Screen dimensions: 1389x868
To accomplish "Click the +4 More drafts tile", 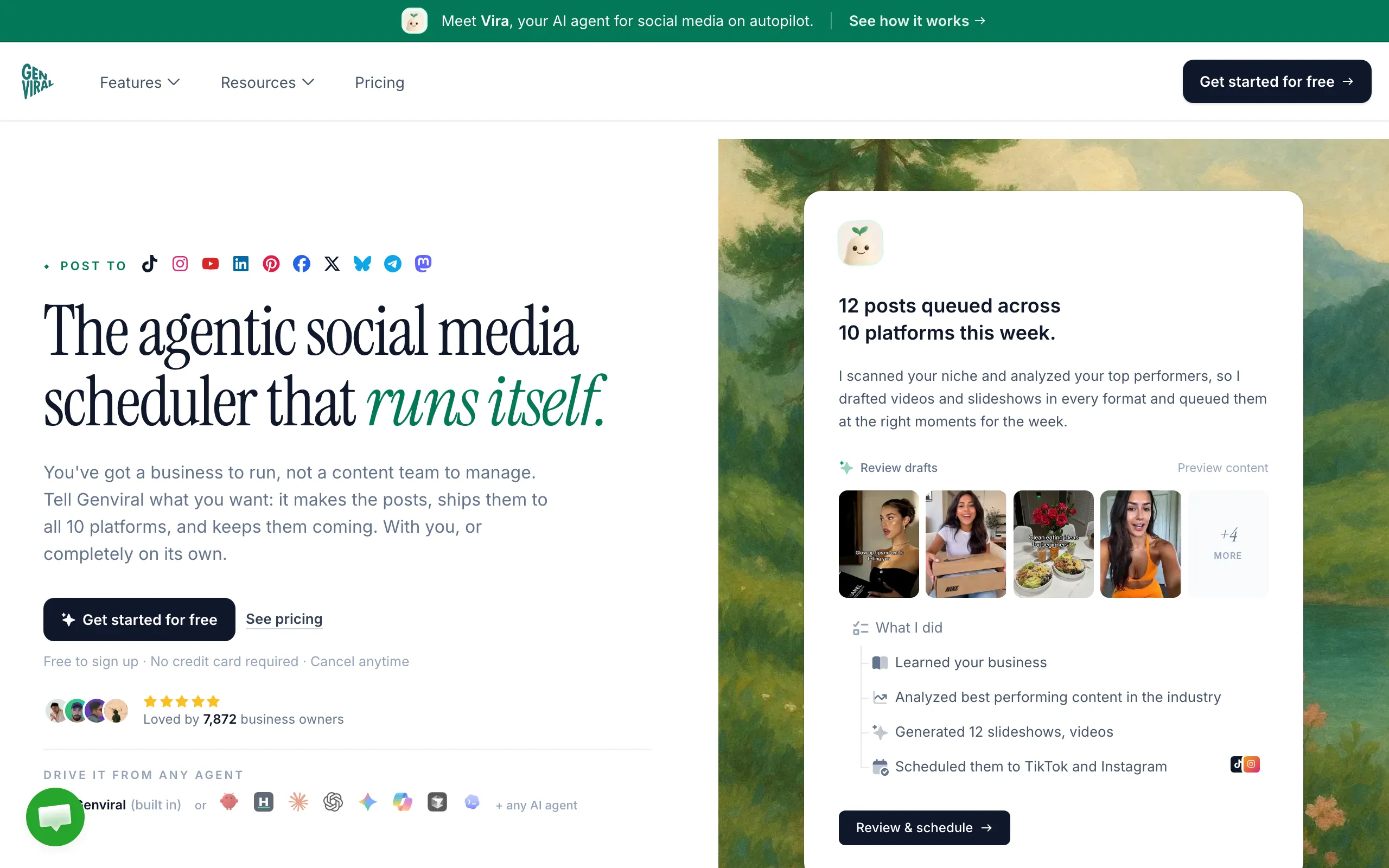I will click(1228, 544).
